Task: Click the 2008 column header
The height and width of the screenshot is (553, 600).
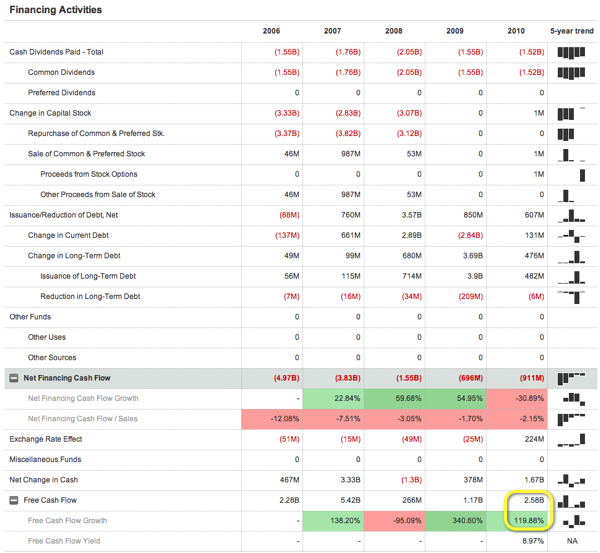Action: (x=394, y=31)
